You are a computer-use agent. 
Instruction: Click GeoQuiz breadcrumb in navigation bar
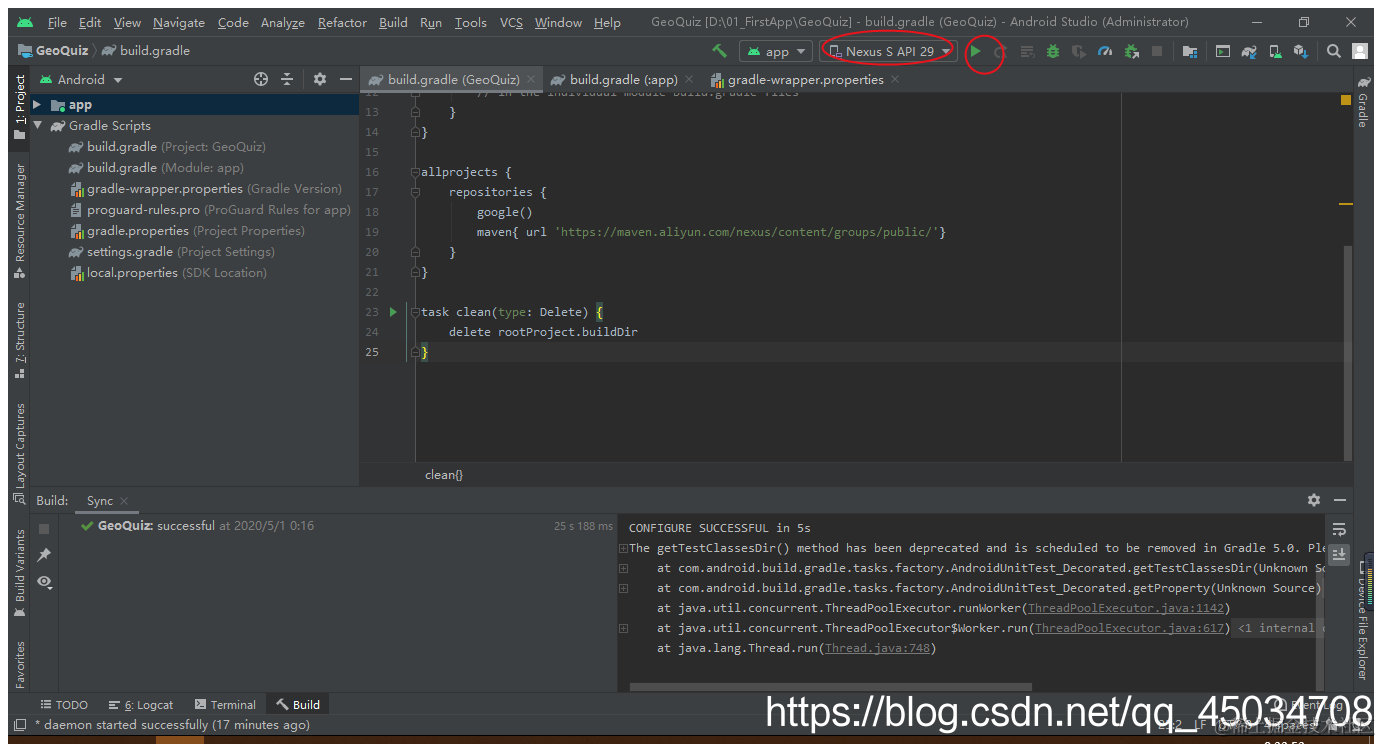[x=53, y=50]
